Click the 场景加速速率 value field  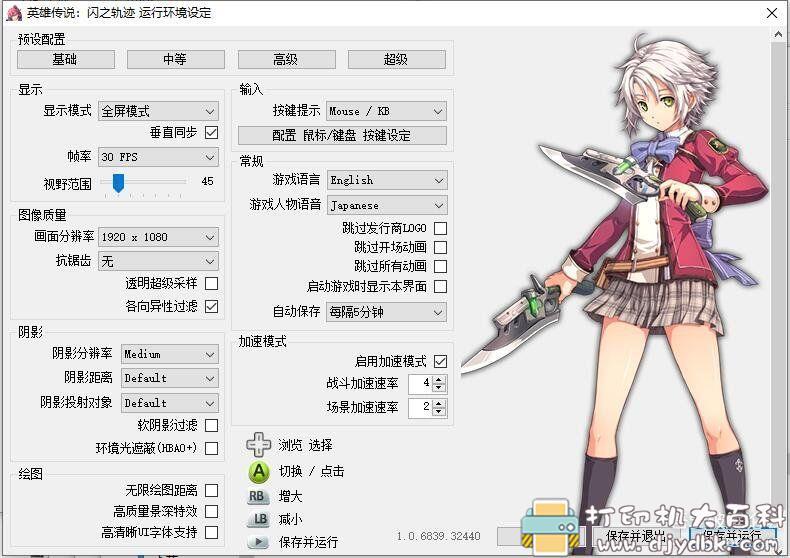coord(421,407)
